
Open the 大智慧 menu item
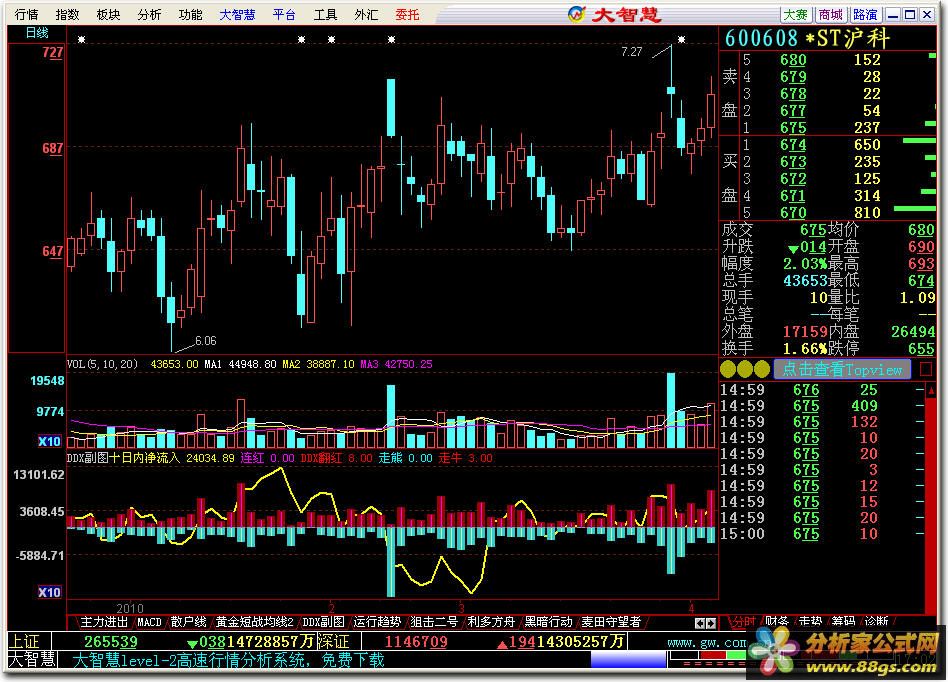pos(238,14)
